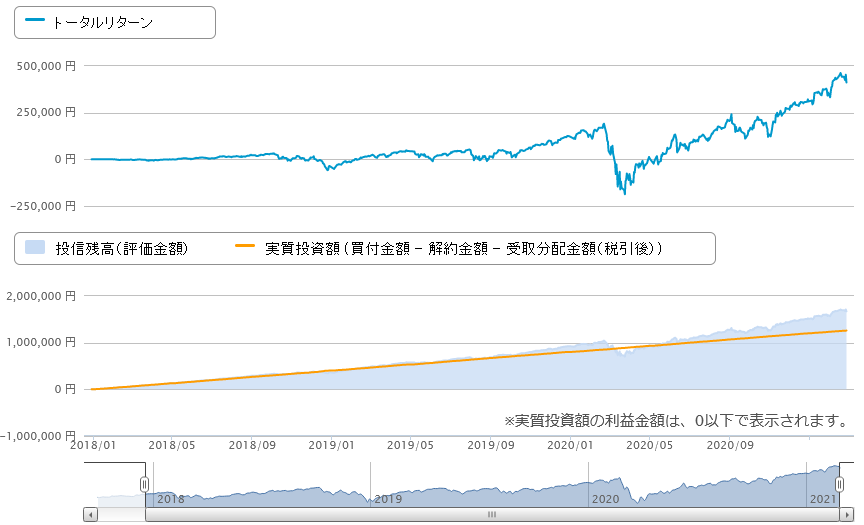This screenshot has height=525, width=864.
Task: Click the 2021 marker in navigator
Action: (823, 499)
